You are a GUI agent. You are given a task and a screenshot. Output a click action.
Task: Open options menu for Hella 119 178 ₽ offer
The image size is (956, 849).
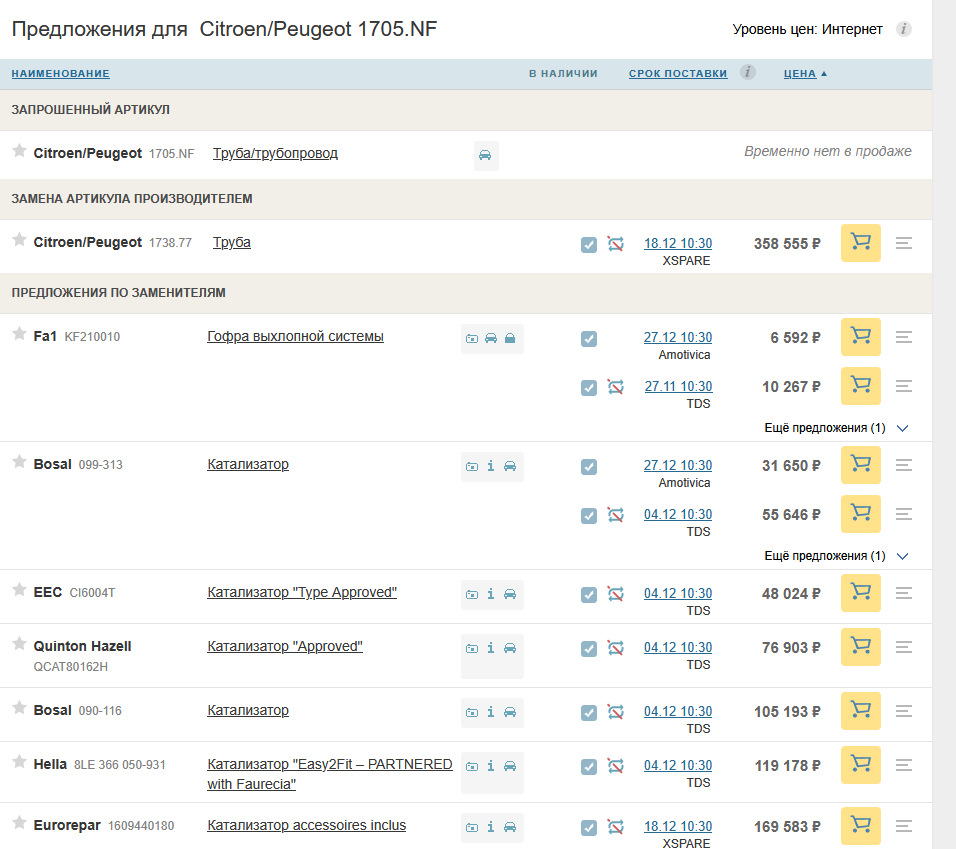904,765
